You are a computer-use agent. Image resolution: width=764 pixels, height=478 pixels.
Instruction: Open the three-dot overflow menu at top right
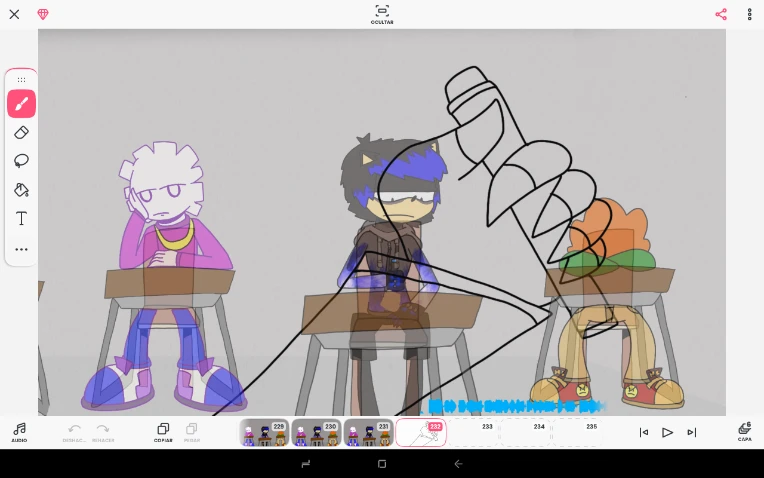(x=749, y=14)
